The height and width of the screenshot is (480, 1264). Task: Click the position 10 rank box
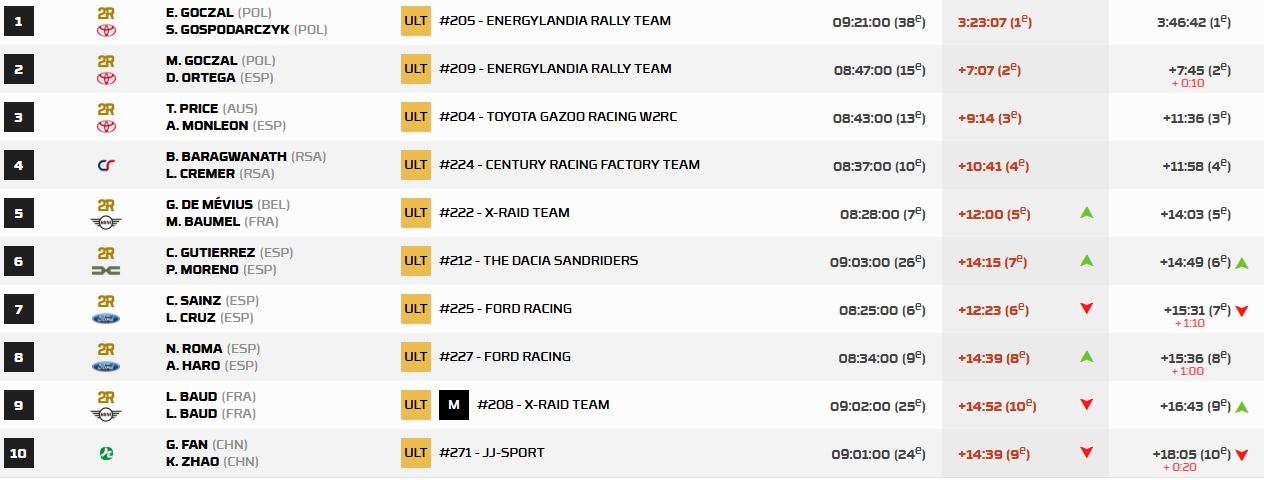(x=18, y=453)
